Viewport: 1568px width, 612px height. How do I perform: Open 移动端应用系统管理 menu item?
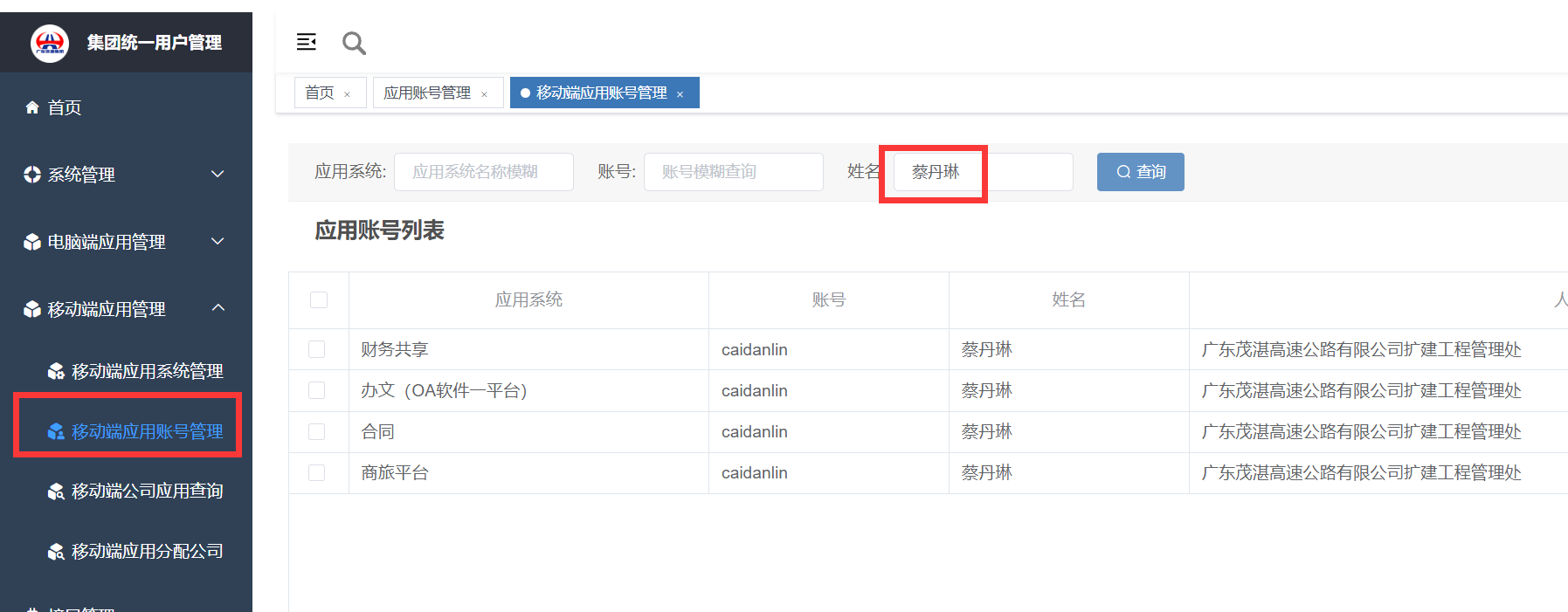point(147,371)
